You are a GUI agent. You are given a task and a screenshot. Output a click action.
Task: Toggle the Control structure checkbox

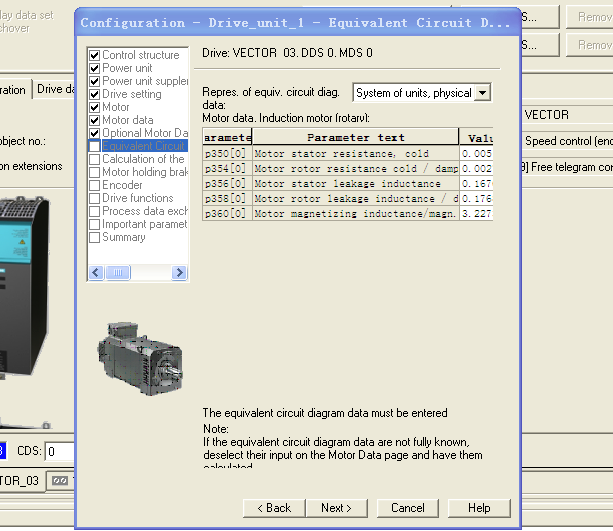pos(94,55)
